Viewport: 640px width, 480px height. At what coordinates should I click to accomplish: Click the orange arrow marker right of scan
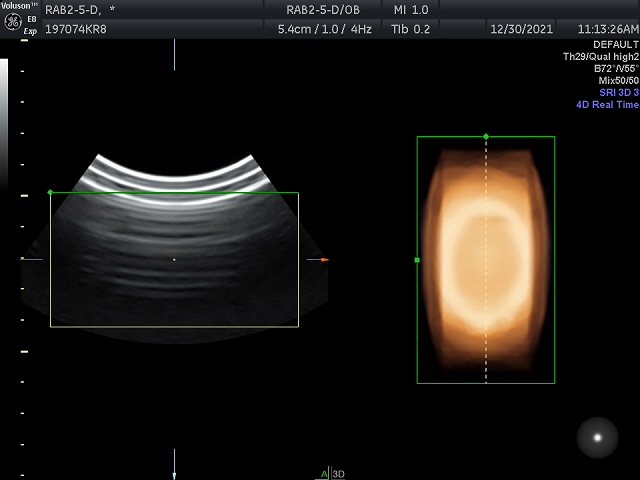323,260
